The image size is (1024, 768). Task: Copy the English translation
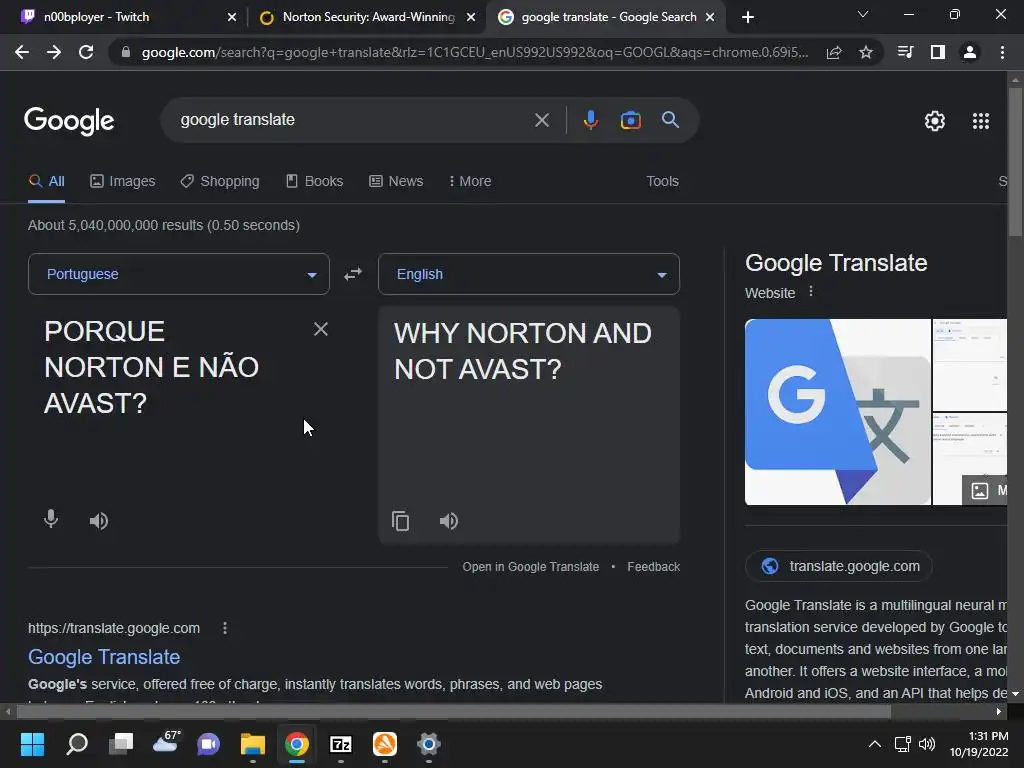[x=400, y=521]
